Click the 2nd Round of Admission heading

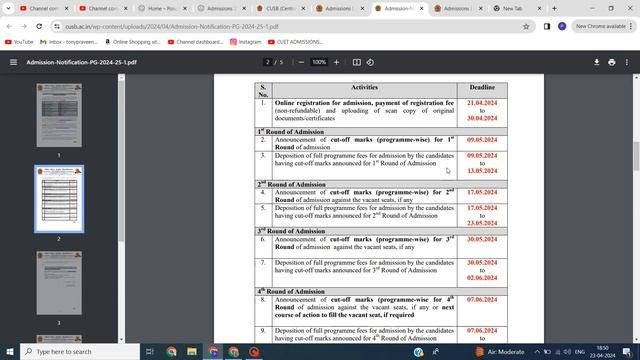tap(291, 184)
